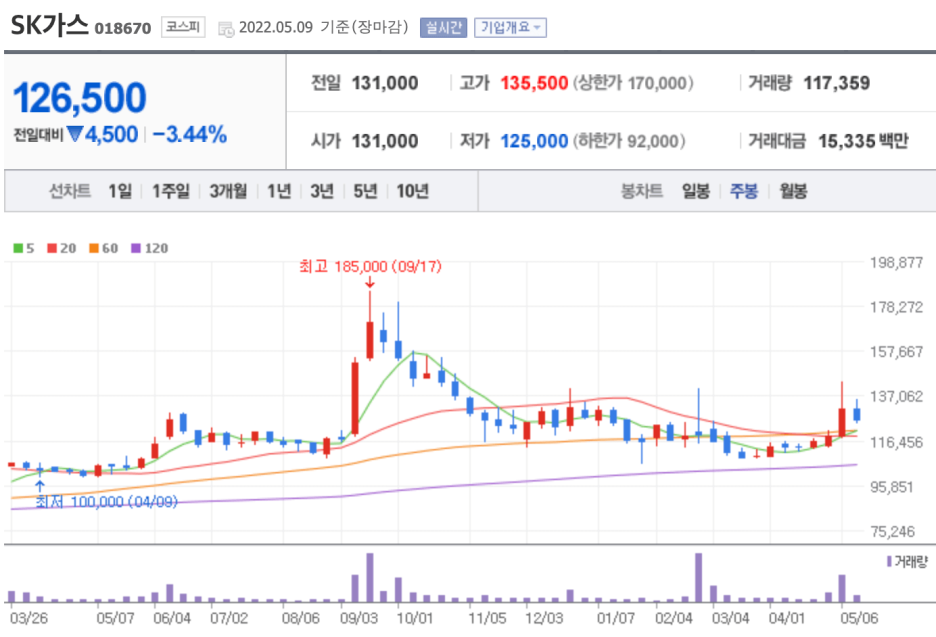Click the down triangle next to 4,500
This screenshot has width=936, height=637.
[75, 134]
